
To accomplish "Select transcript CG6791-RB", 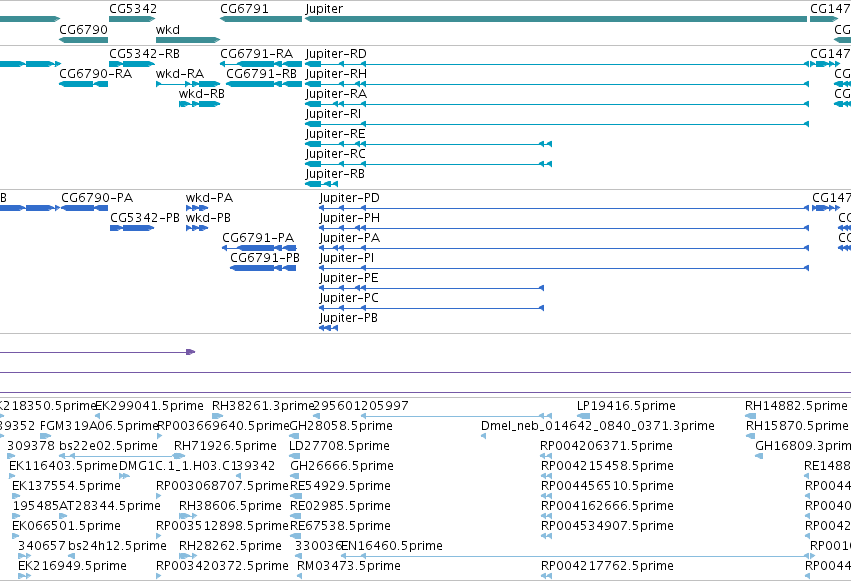I will [x=264, y=84].
